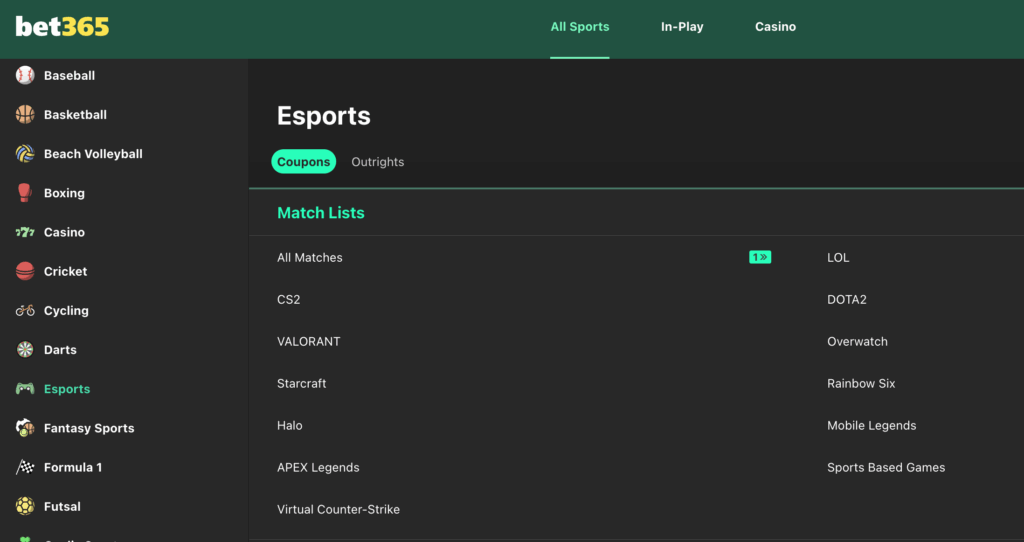Open the Starcraft match list
The width and height of the screenshot is (1024, 542).
(x=301, y=383)
